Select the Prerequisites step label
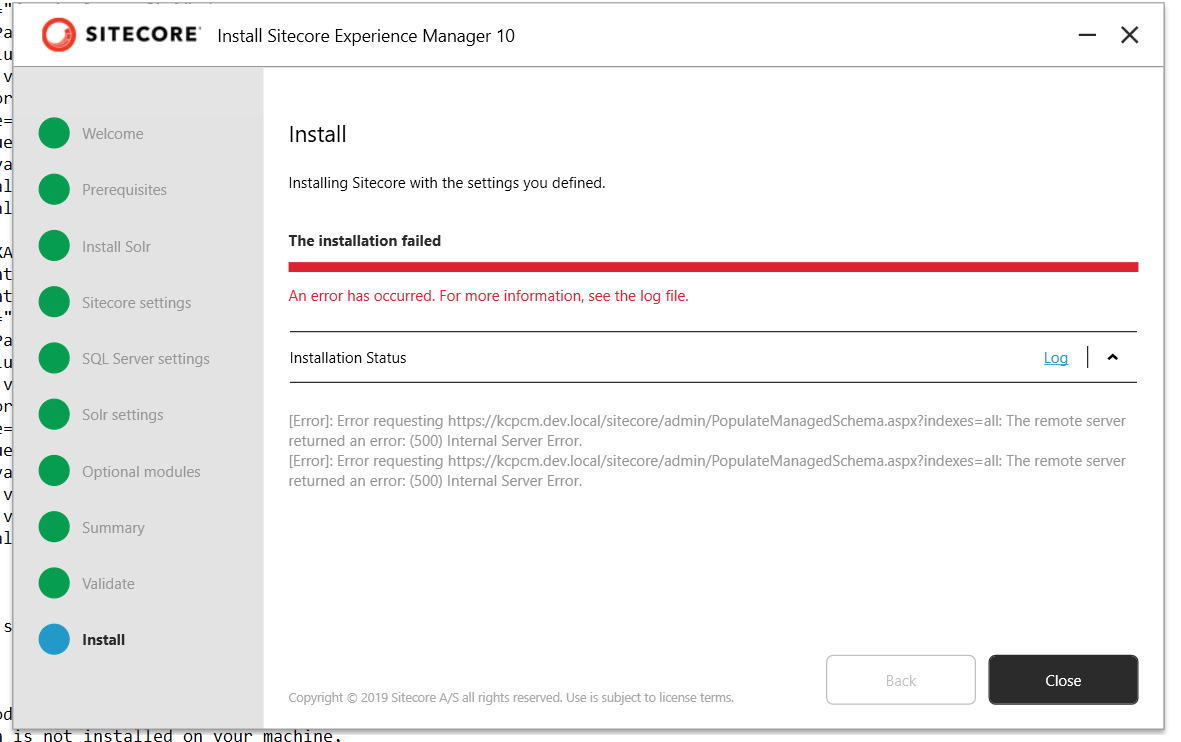The width and height of the screenshot is (1181, 742). point(124,190)
